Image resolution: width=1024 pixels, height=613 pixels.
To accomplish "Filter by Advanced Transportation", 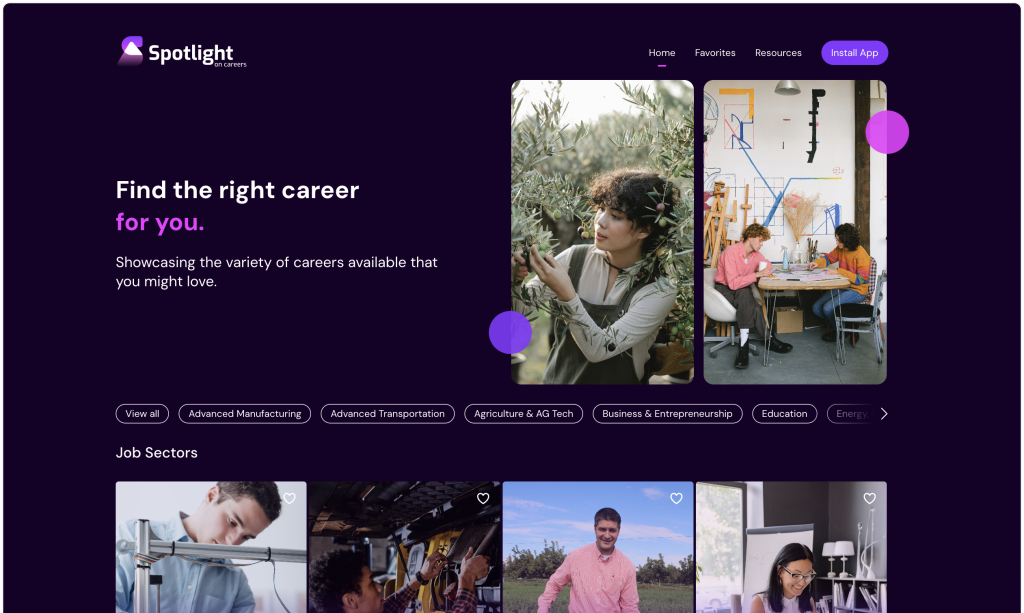I will click(x=387, y=414).
